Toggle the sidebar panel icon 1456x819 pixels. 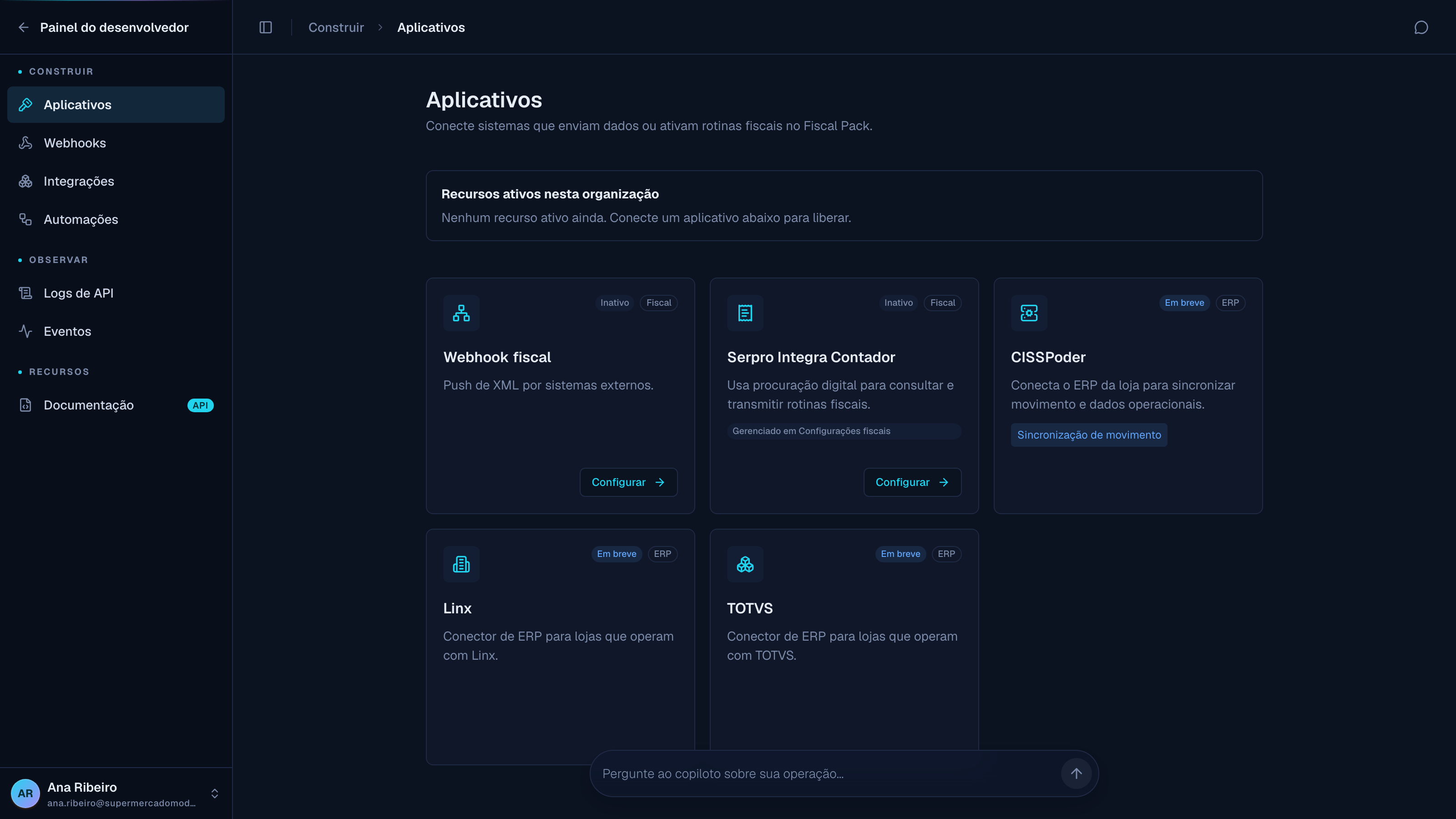tap(266, 27)
